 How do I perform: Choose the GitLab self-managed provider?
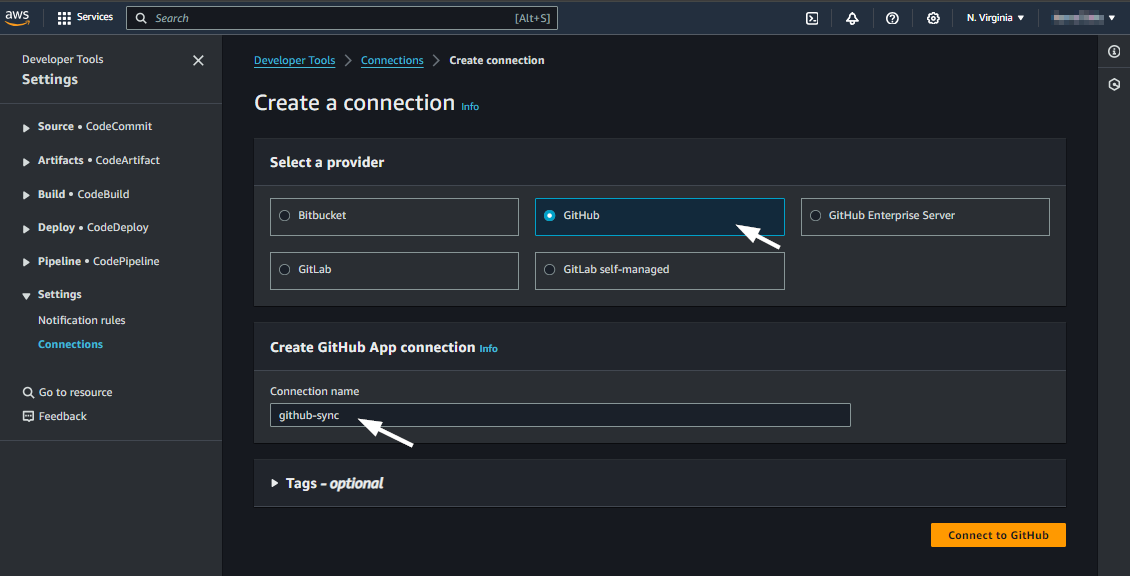550,269
